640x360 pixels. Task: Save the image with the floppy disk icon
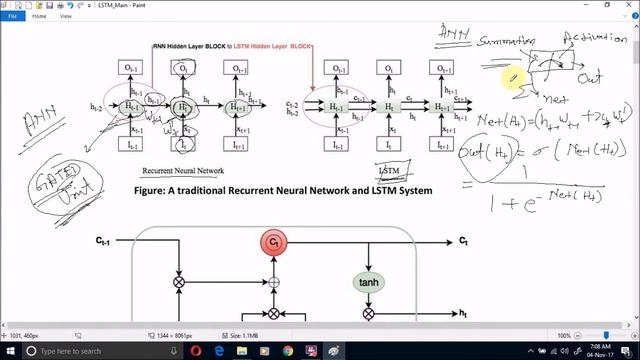coord(49,5)
